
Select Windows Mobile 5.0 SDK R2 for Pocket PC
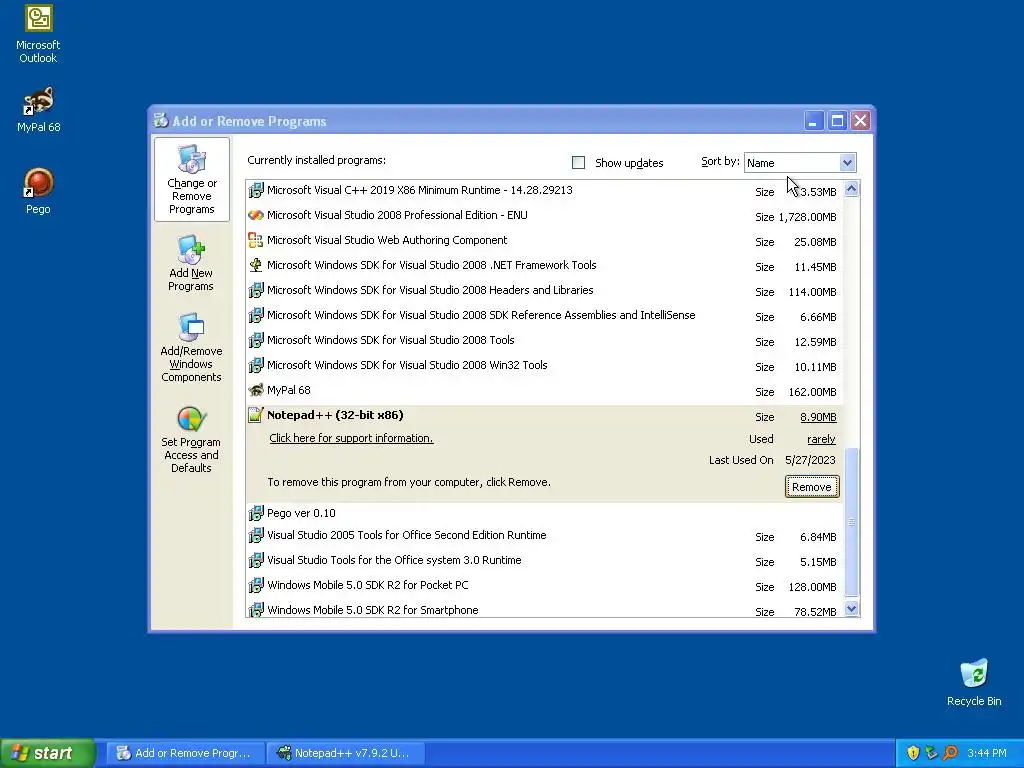[545, 586]
